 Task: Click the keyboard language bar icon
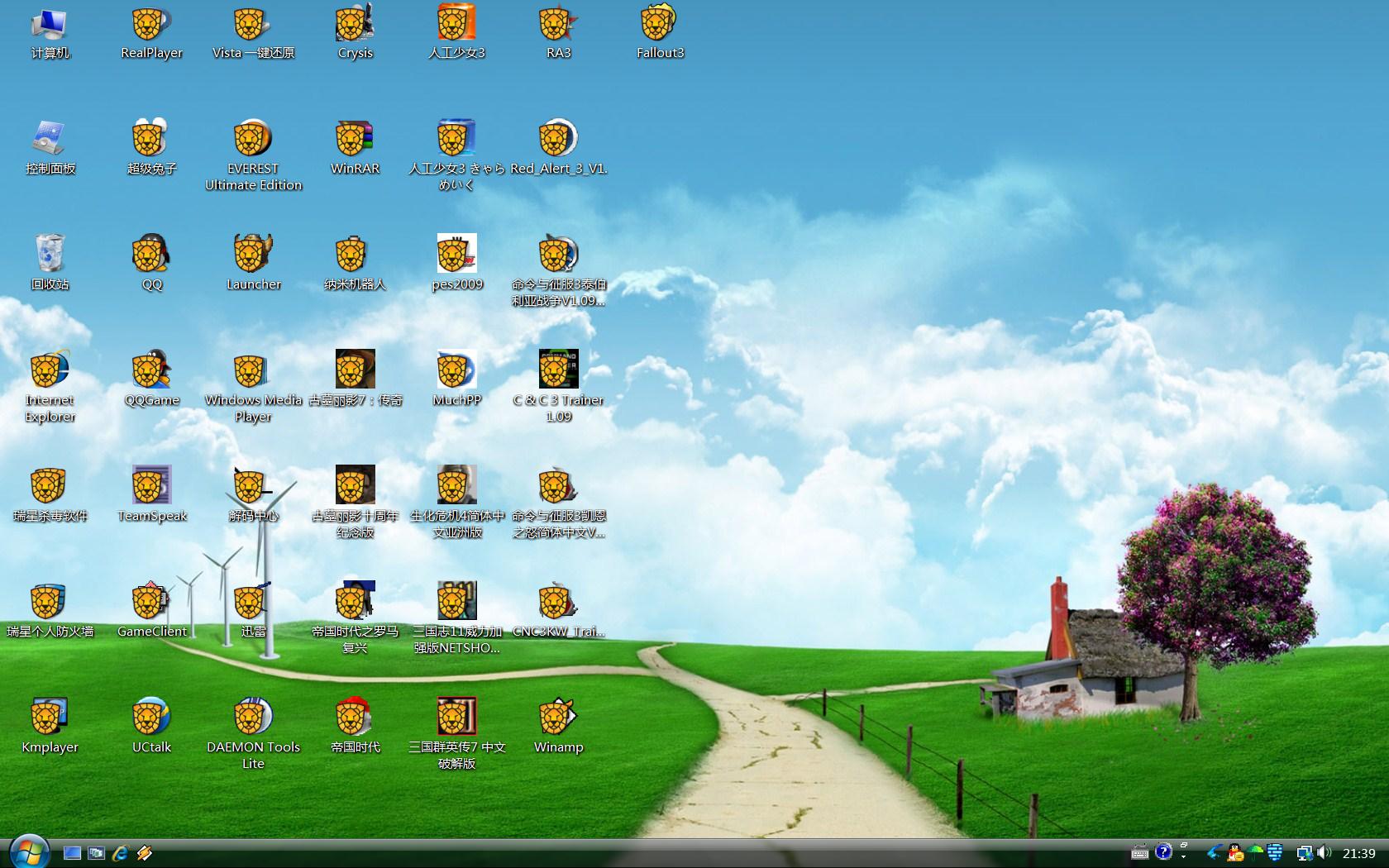point(1139,853)
